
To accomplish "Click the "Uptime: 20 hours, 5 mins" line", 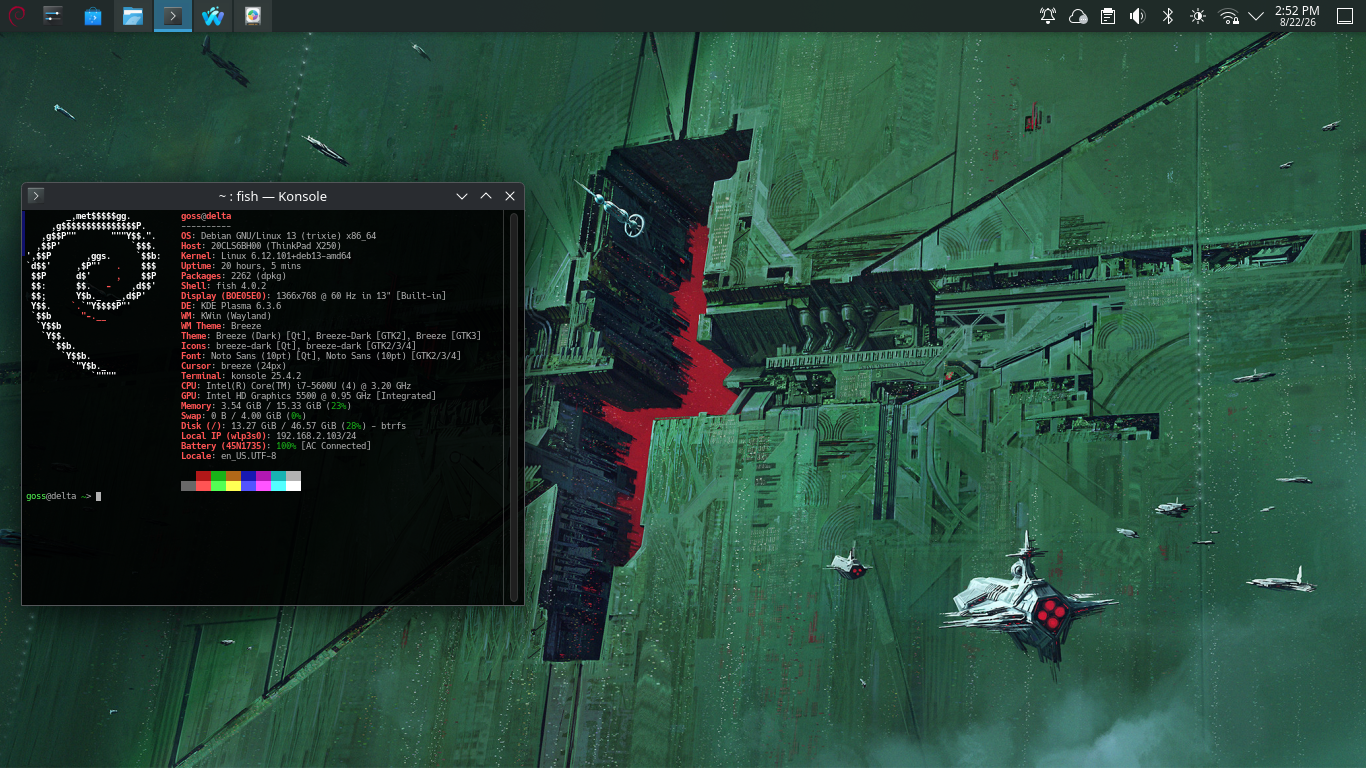I will 241,266.
